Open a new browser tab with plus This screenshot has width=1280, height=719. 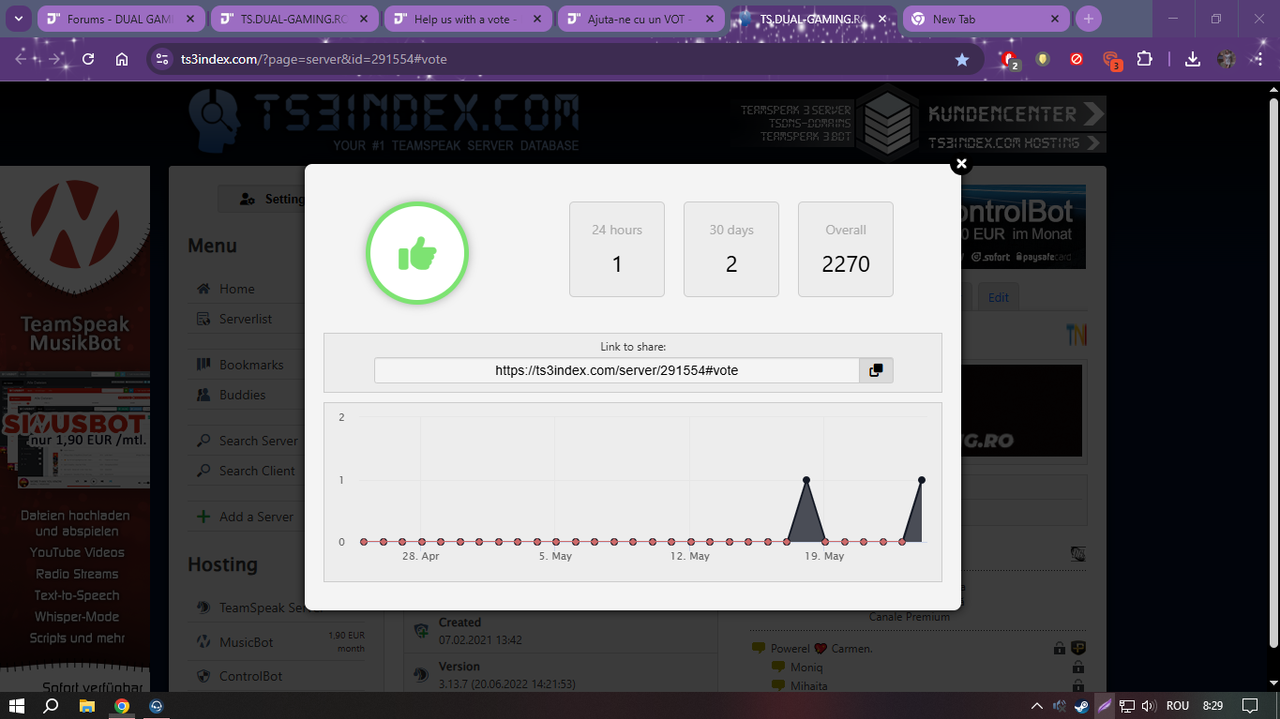(1089, 19)
